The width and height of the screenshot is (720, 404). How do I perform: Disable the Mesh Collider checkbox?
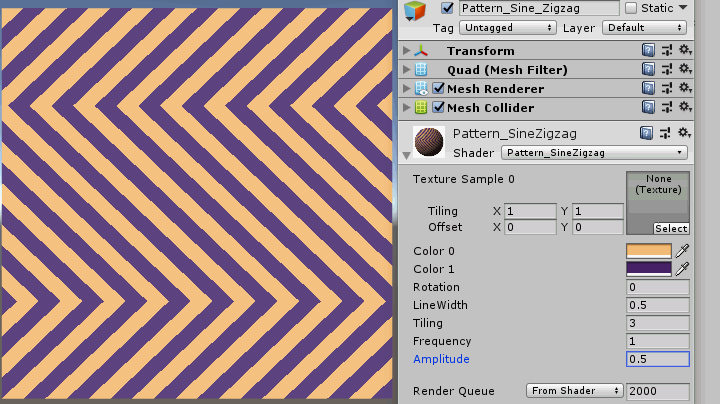click(439, 107)
